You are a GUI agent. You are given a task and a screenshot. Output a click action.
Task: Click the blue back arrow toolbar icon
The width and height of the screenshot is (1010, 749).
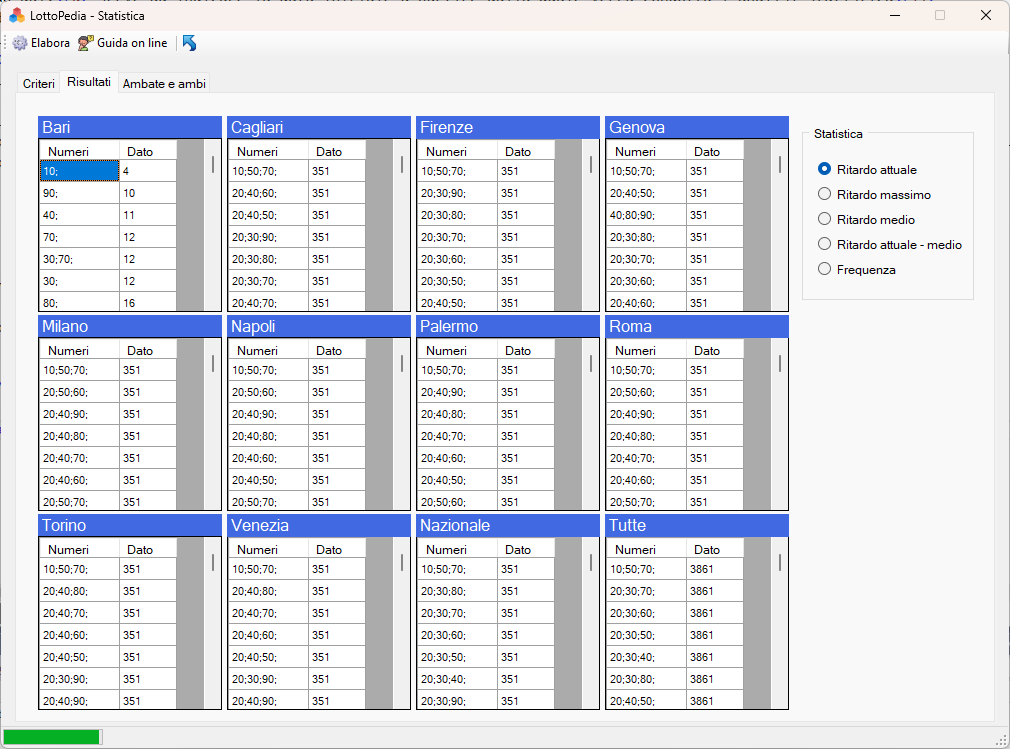(189, 43)
